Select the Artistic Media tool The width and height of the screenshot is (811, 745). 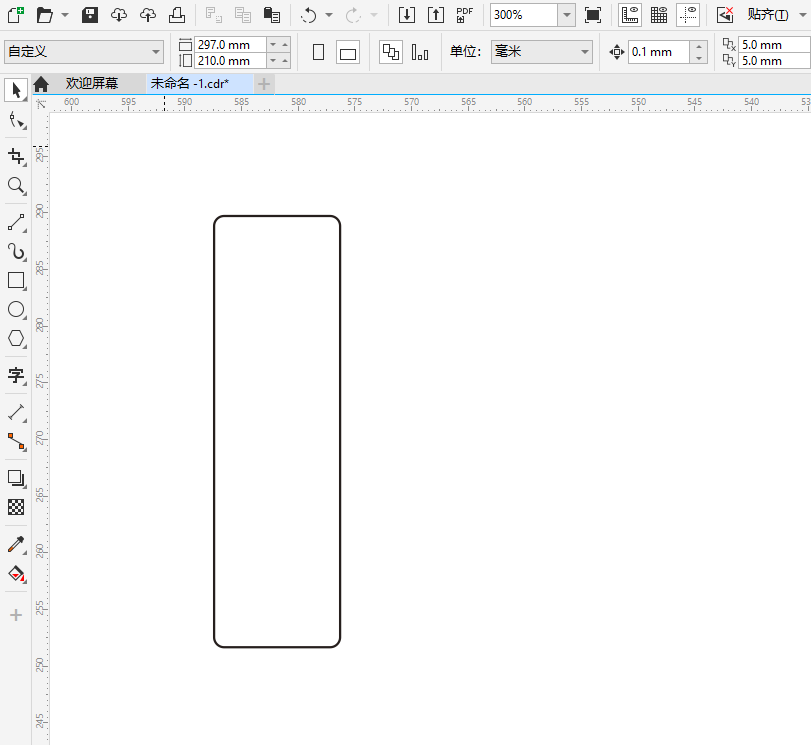[17, 251]
